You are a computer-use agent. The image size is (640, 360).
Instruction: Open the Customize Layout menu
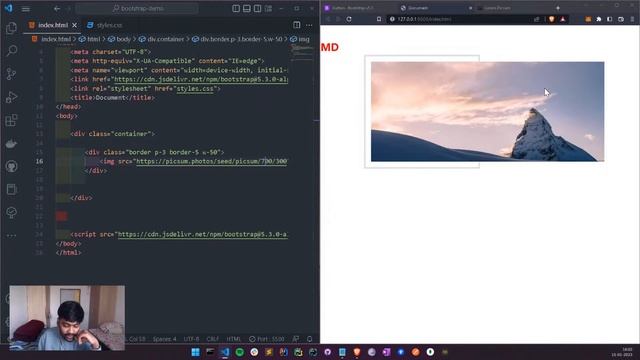(x=268, y=9)
